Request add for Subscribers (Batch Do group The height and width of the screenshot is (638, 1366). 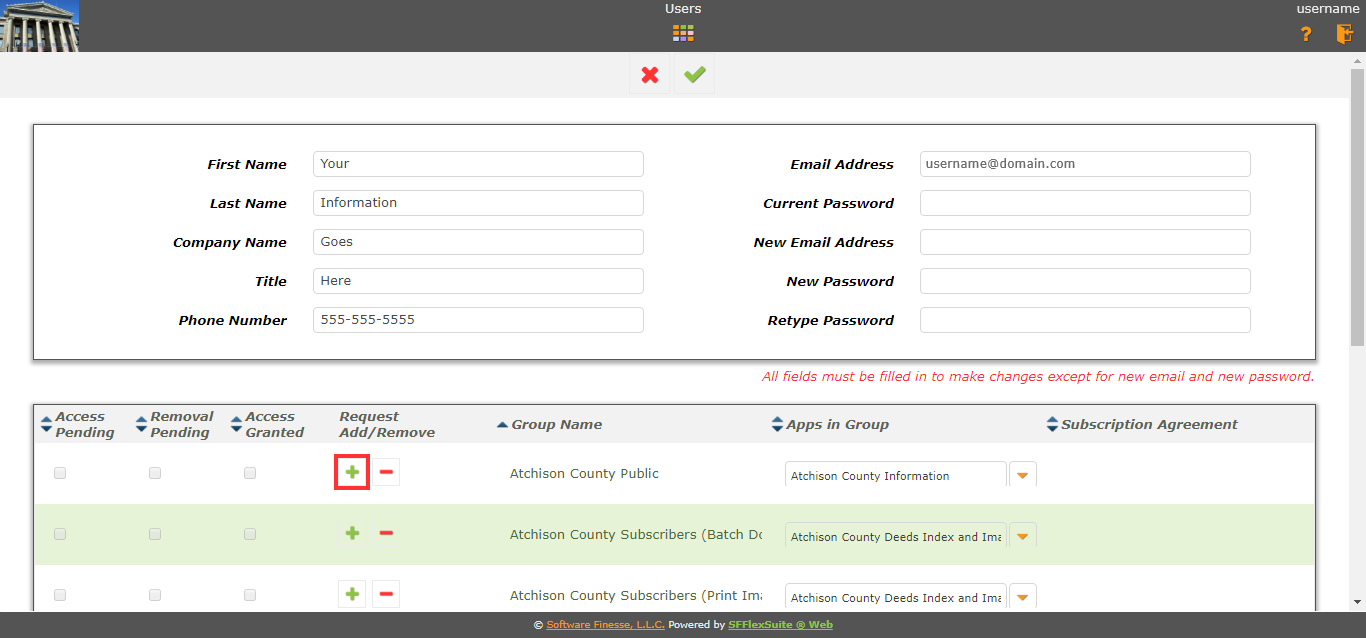click(352, 533)
